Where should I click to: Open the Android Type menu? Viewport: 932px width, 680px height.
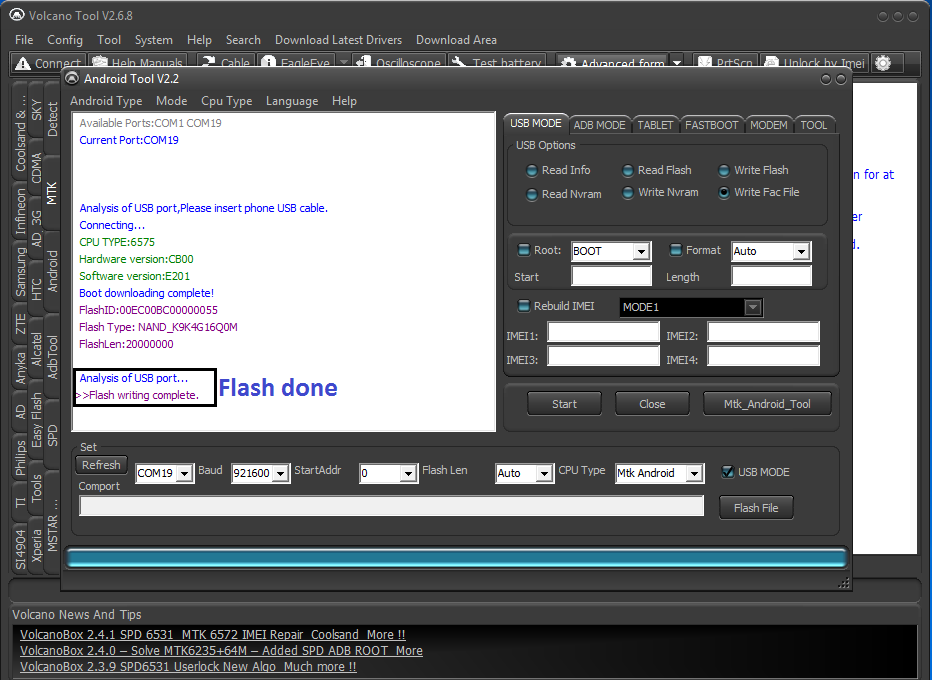[106, 101]
